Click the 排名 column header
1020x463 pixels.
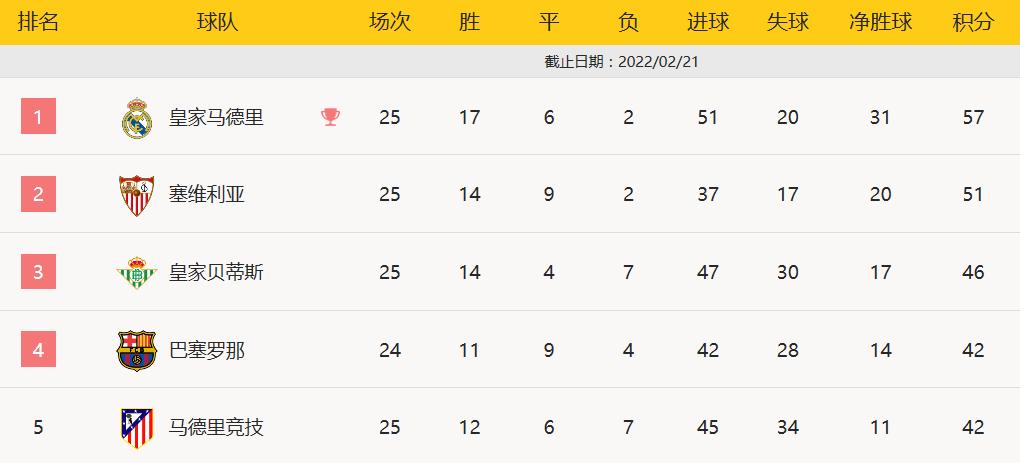[38, 22]
